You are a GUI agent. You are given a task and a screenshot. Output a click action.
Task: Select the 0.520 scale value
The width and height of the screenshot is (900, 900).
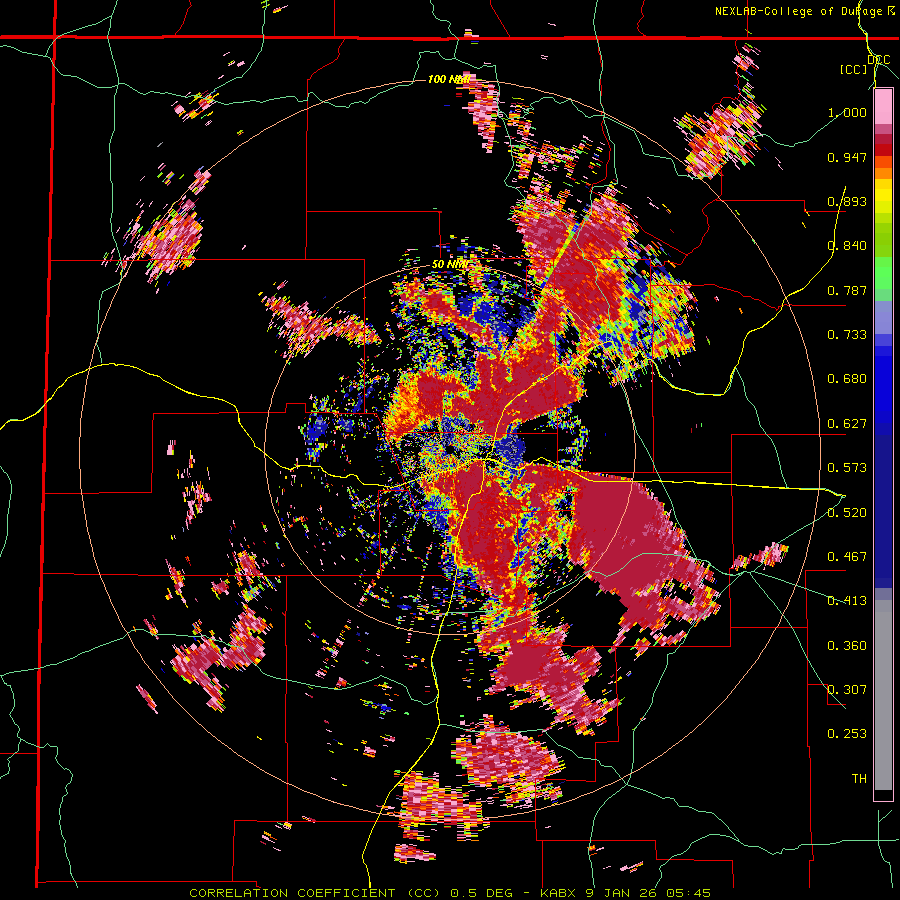tap(847, 513)
